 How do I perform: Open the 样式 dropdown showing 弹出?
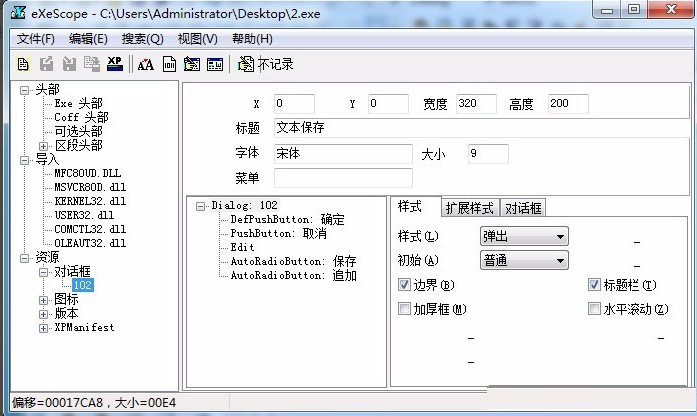pyautogui.click(x=523, y=237)
